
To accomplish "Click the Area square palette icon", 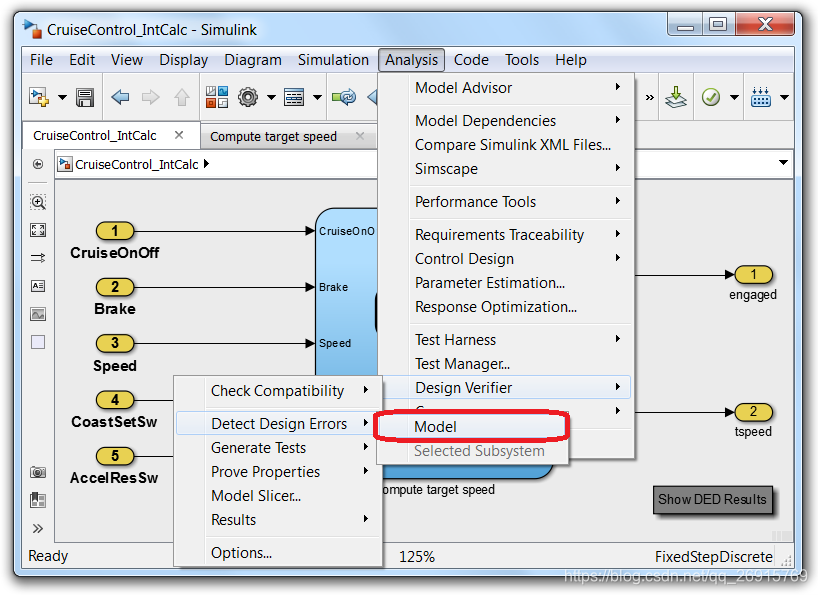I will [38, 342].
